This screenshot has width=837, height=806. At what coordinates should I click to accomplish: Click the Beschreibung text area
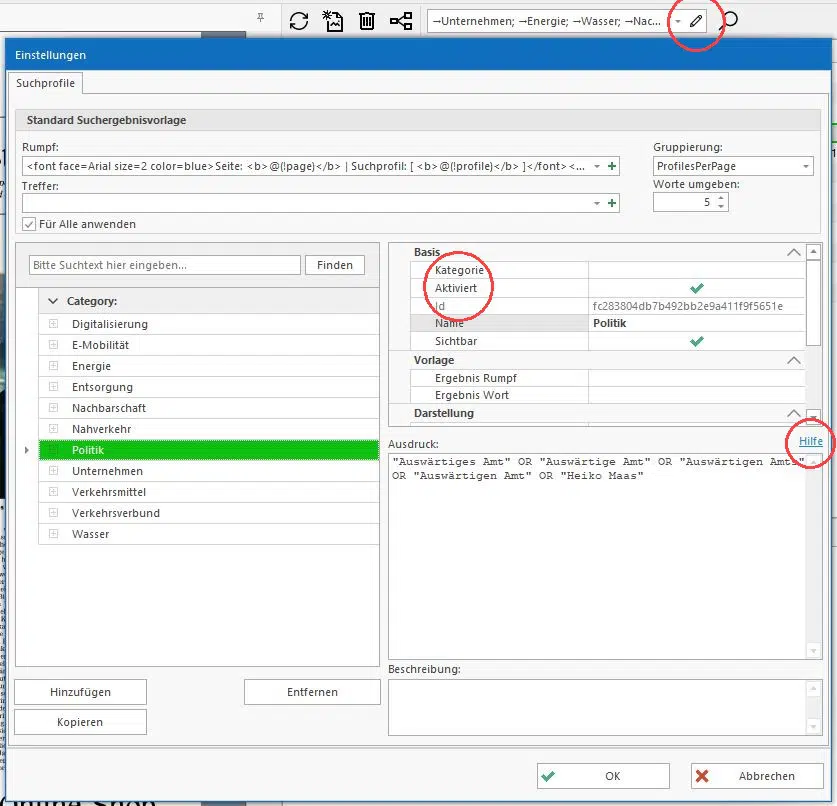[x=597, y=707]
